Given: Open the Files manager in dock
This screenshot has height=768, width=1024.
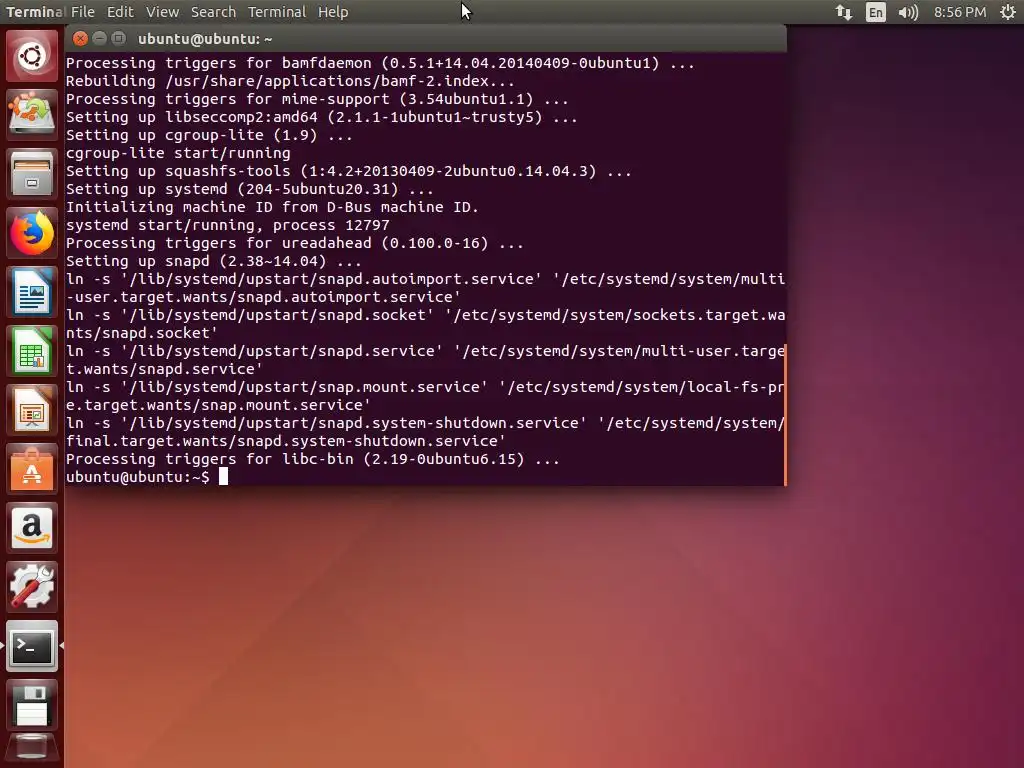Looking at the screenshot, I should [x=31, y=174].
